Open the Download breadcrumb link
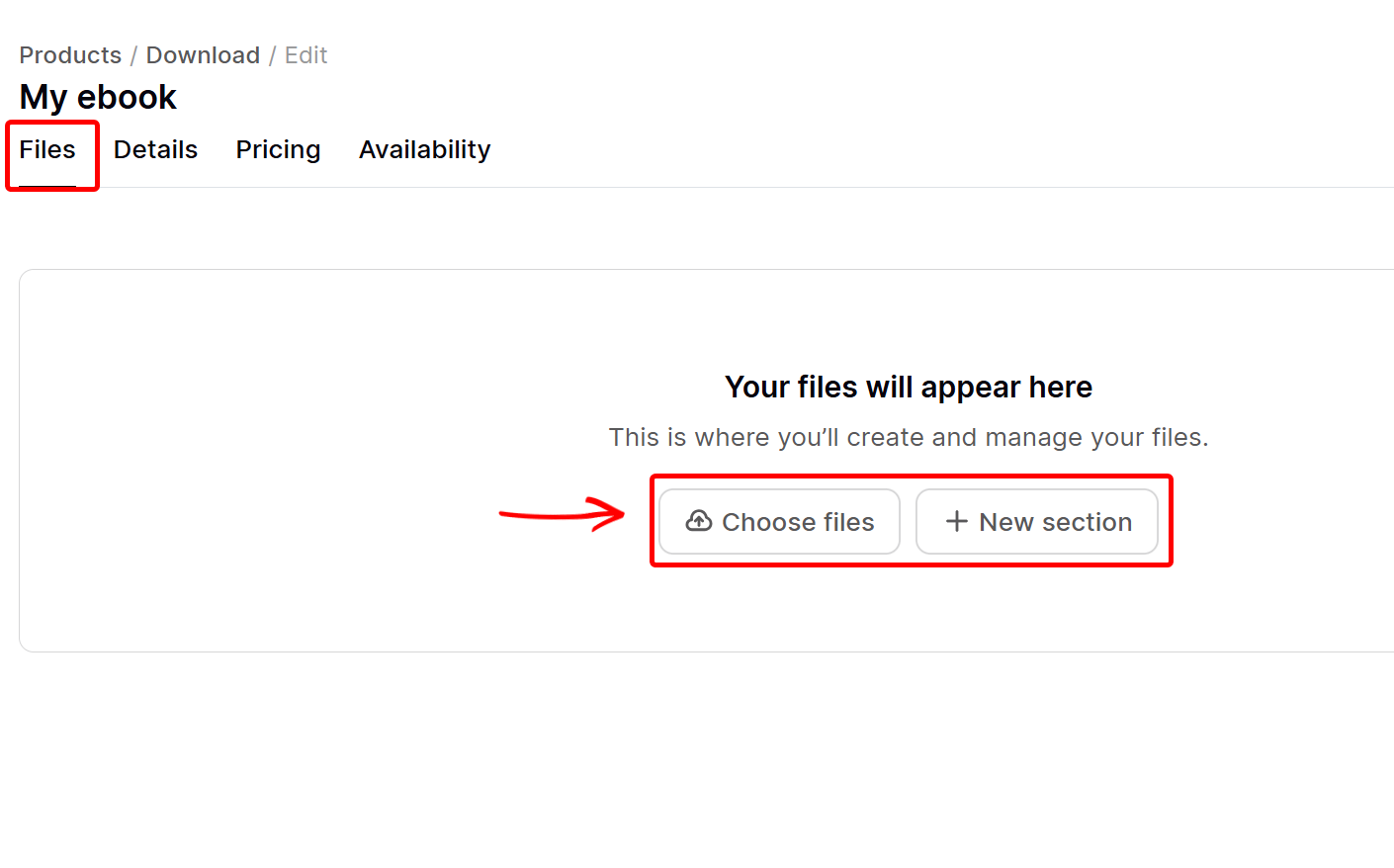 click(x=203, y=55)
